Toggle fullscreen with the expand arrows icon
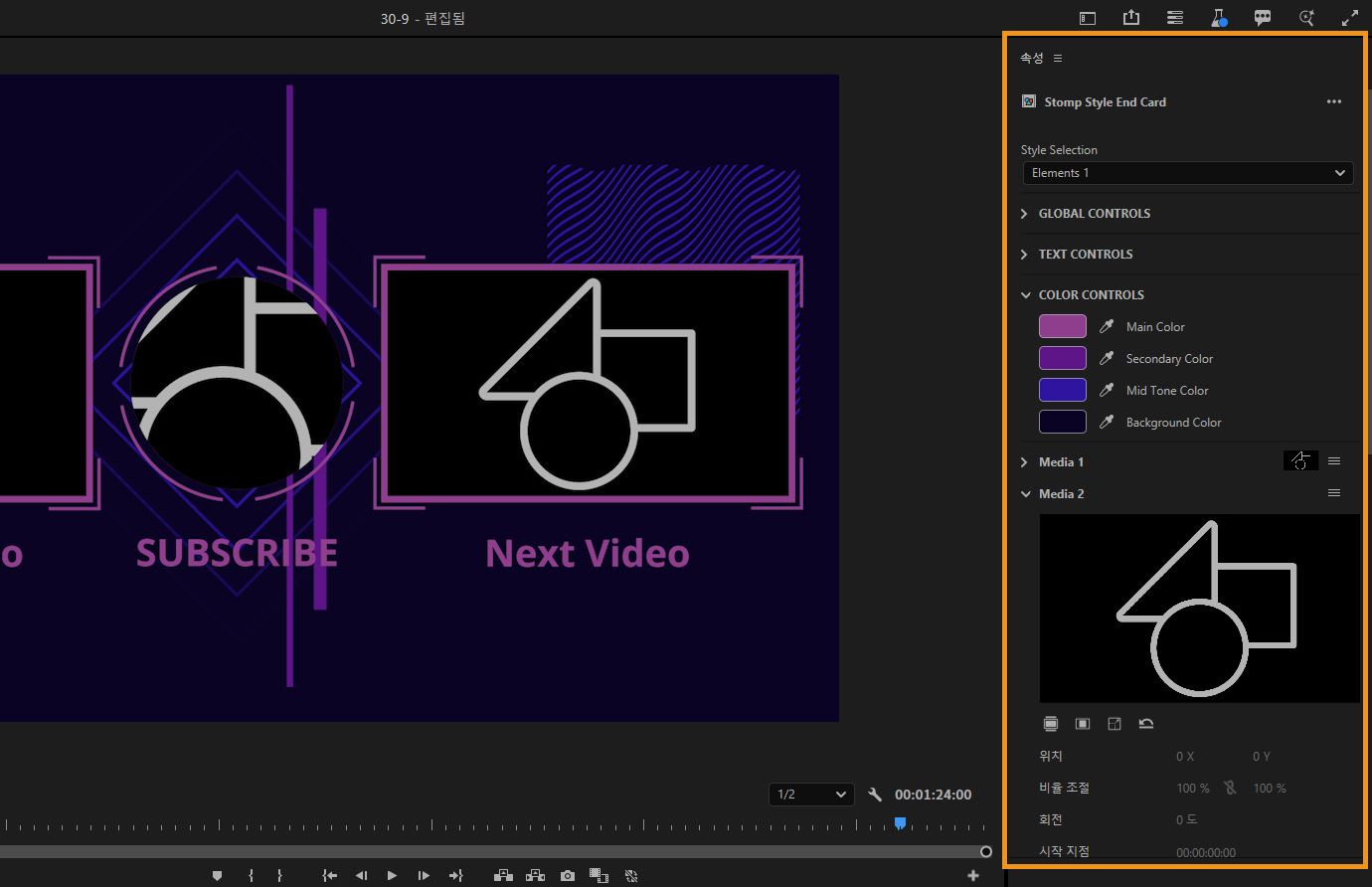 (1349, 18)
